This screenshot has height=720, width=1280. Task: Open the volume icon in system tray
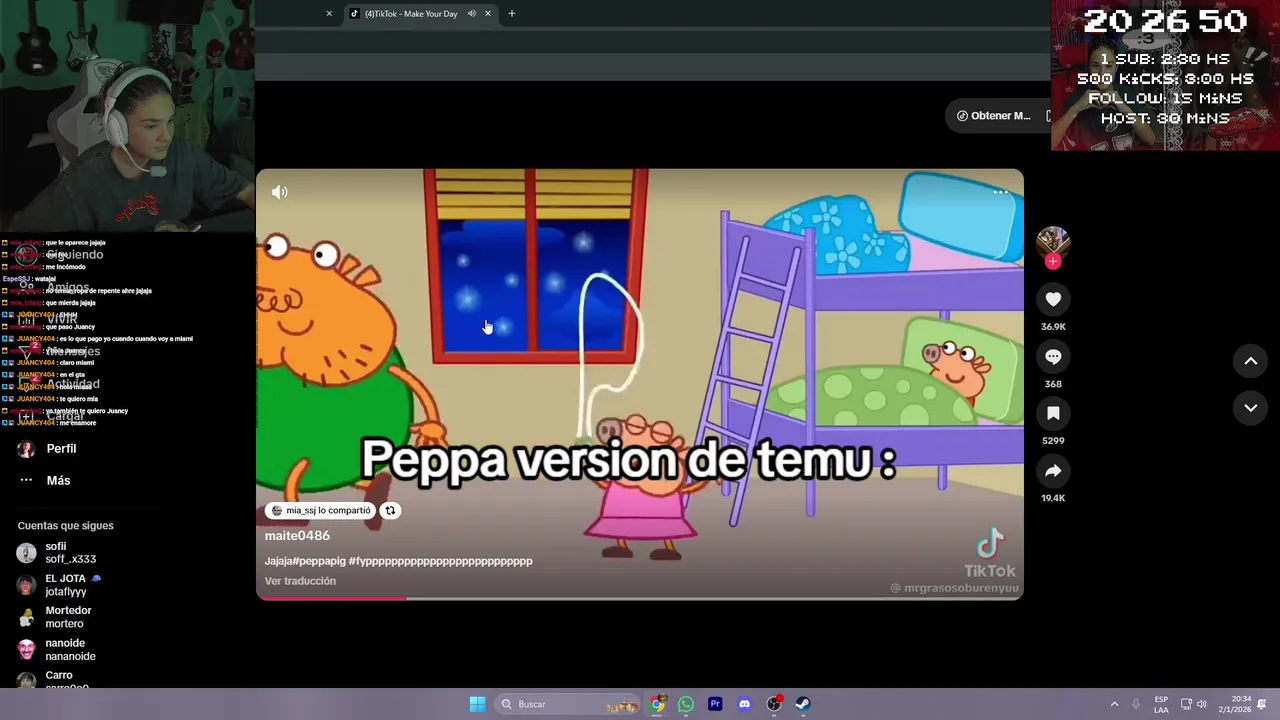click(x=1202, y=704)
